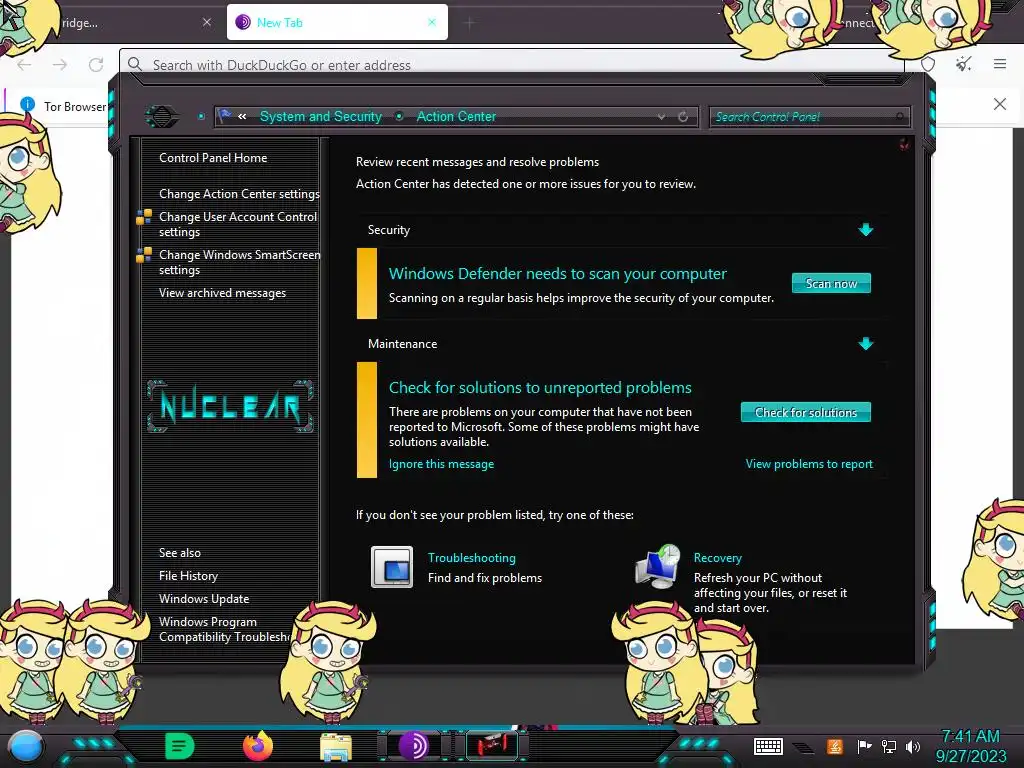The image size is (1024, 768).
Task: Refresh the Control Panel address bar
Action: pyautogui.click(x=683, y=116)
